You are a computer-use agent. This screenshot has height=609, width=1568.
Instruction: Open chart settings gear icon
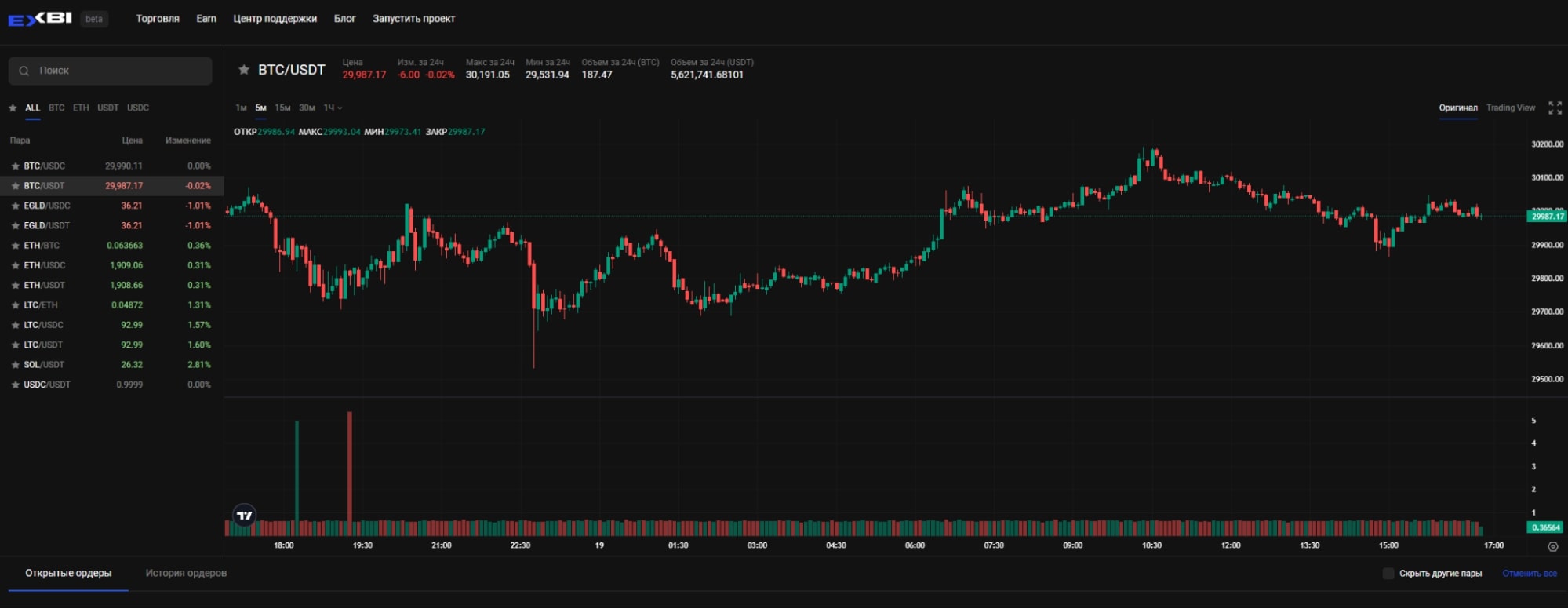[x=1552, y=546]
